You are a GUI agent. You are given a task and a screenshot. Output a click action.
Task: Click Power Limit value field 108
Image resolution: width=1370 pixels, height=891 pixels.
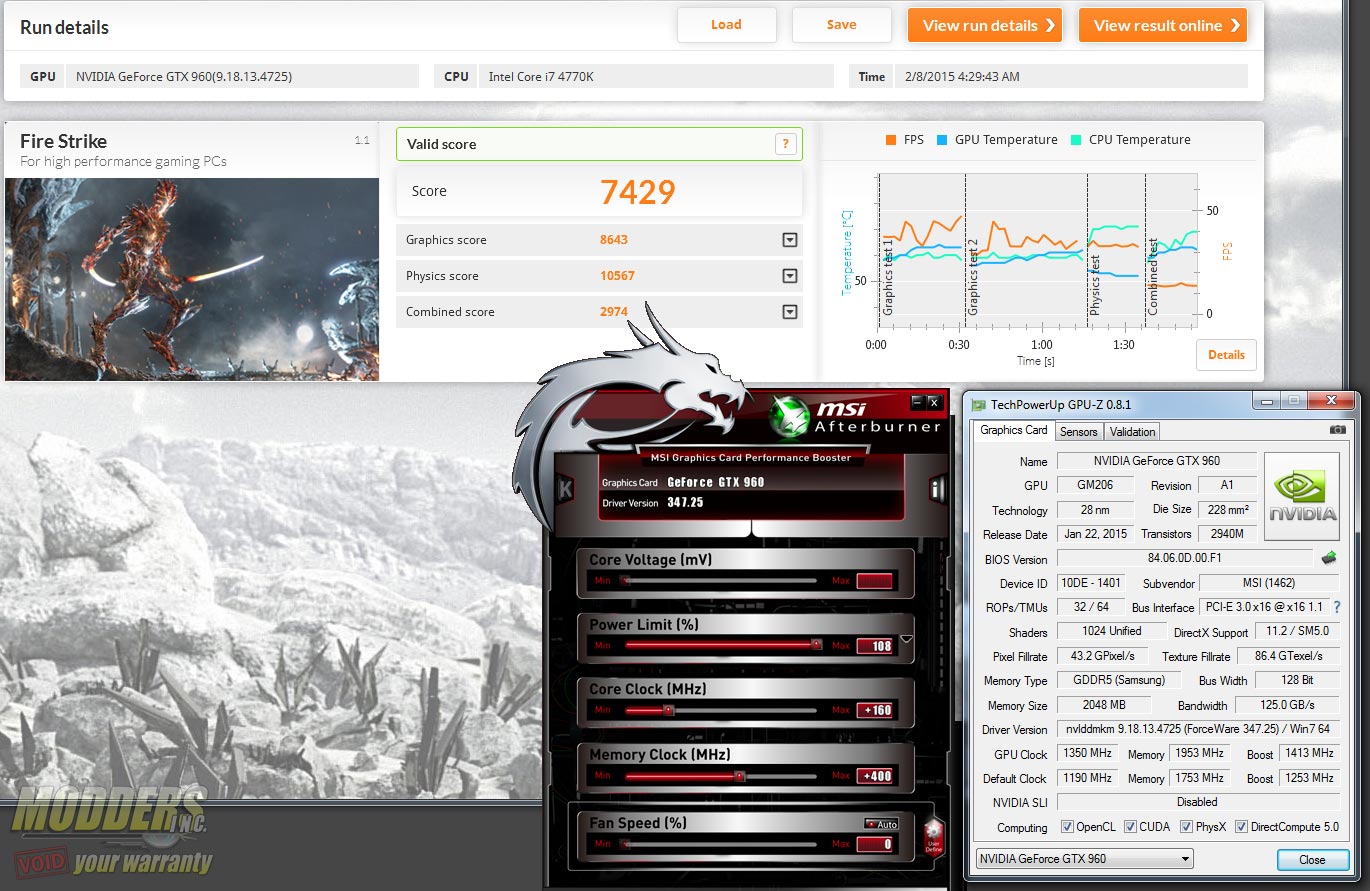tap(875, 646)
